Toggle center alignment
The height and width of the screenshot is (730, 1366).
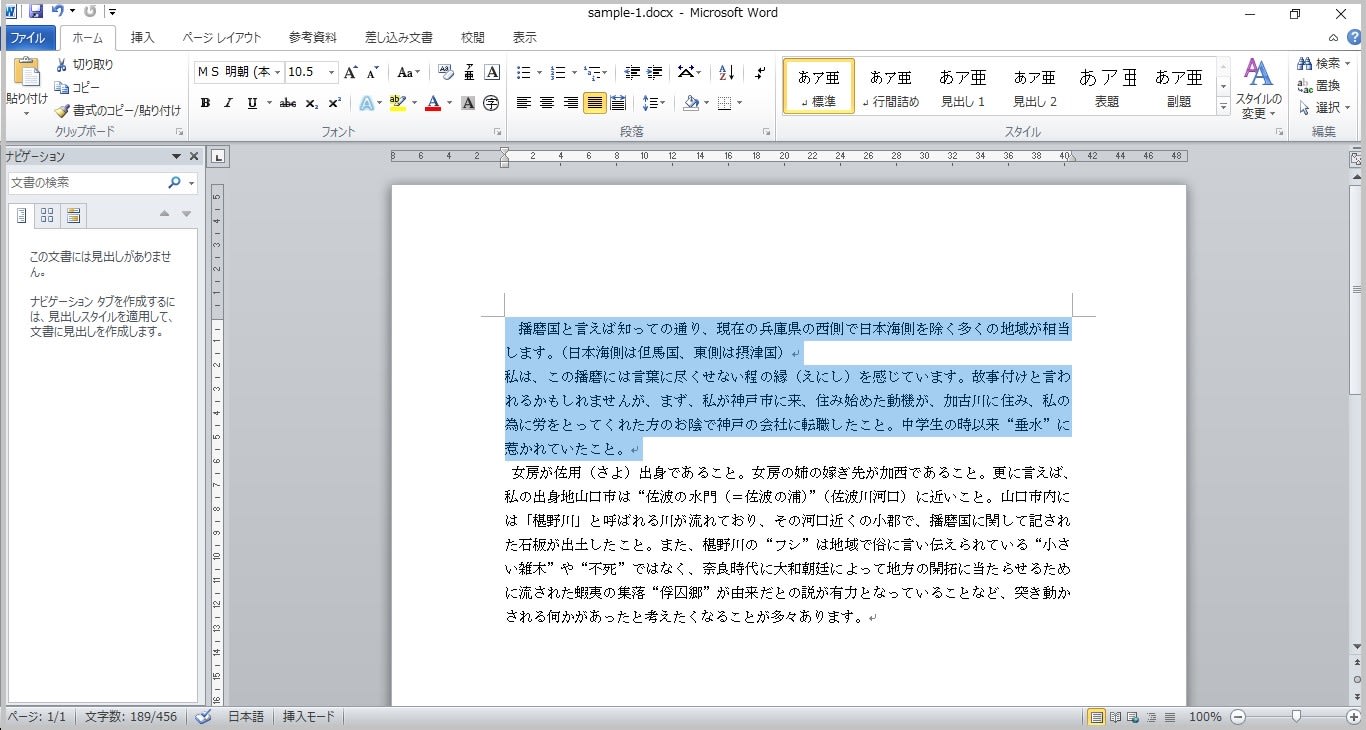(547, 103)
